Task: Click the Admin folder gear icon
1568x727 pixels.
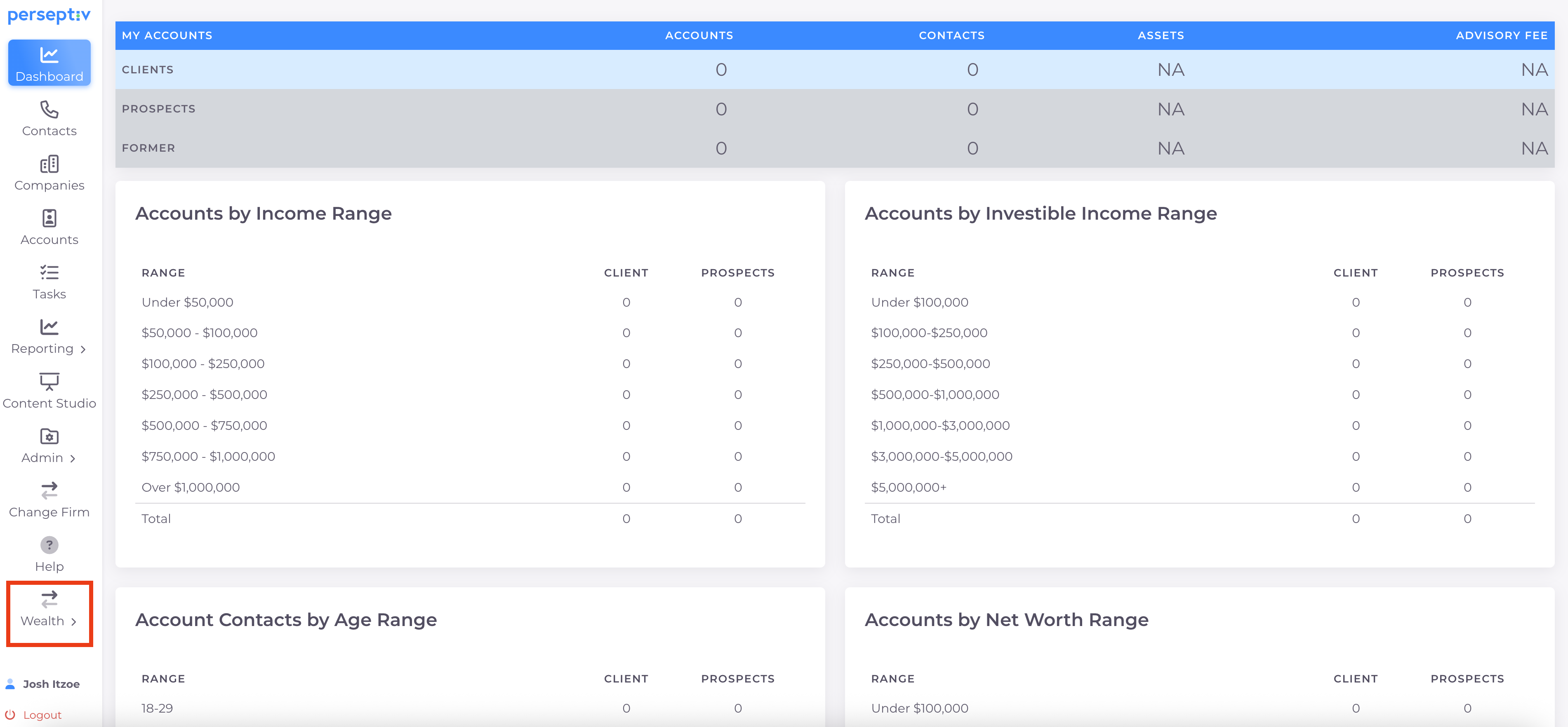Action: [49, 436]
